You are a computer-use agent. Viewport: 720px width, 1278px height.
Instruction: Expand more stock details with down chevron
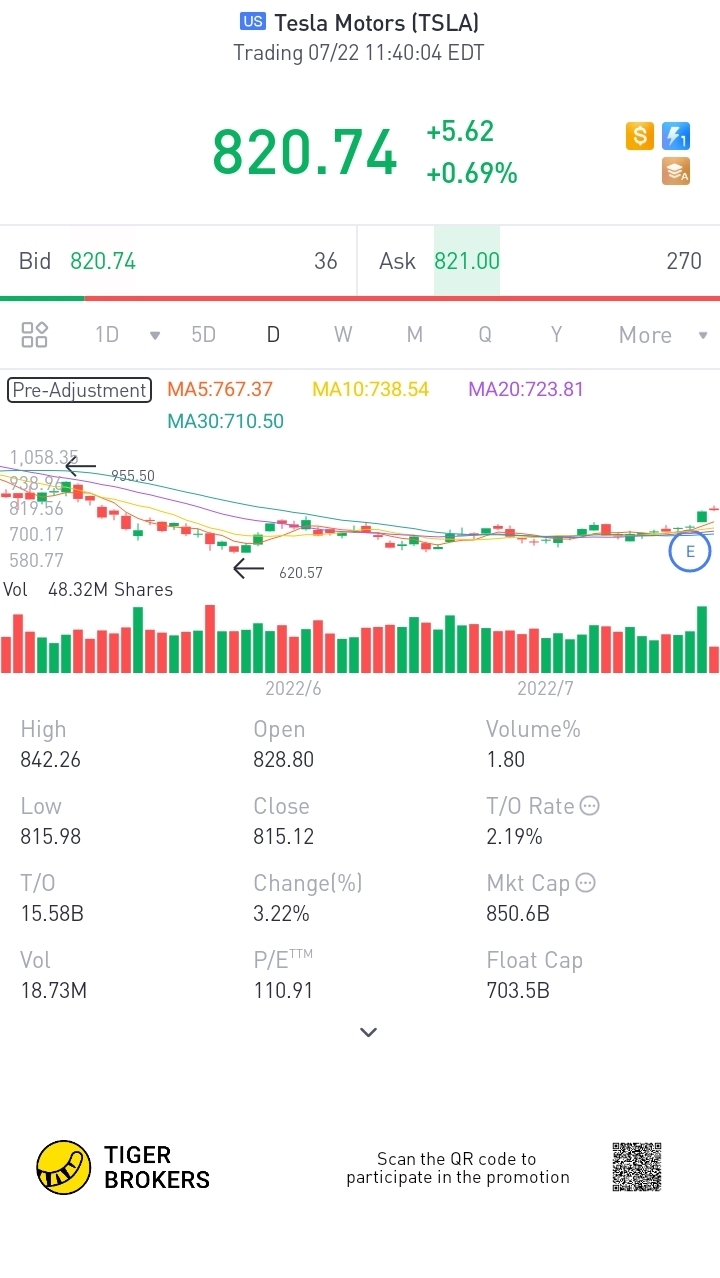[x=368, y=1032]
